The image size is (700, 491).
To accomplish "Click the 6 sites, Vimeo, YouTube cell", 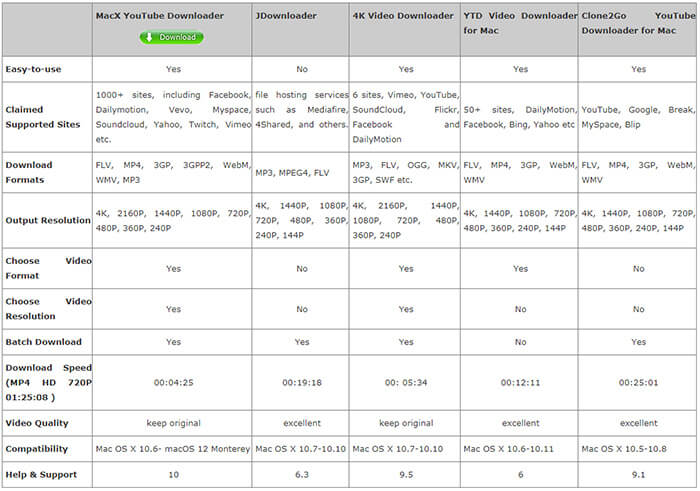I will point(405,117).
